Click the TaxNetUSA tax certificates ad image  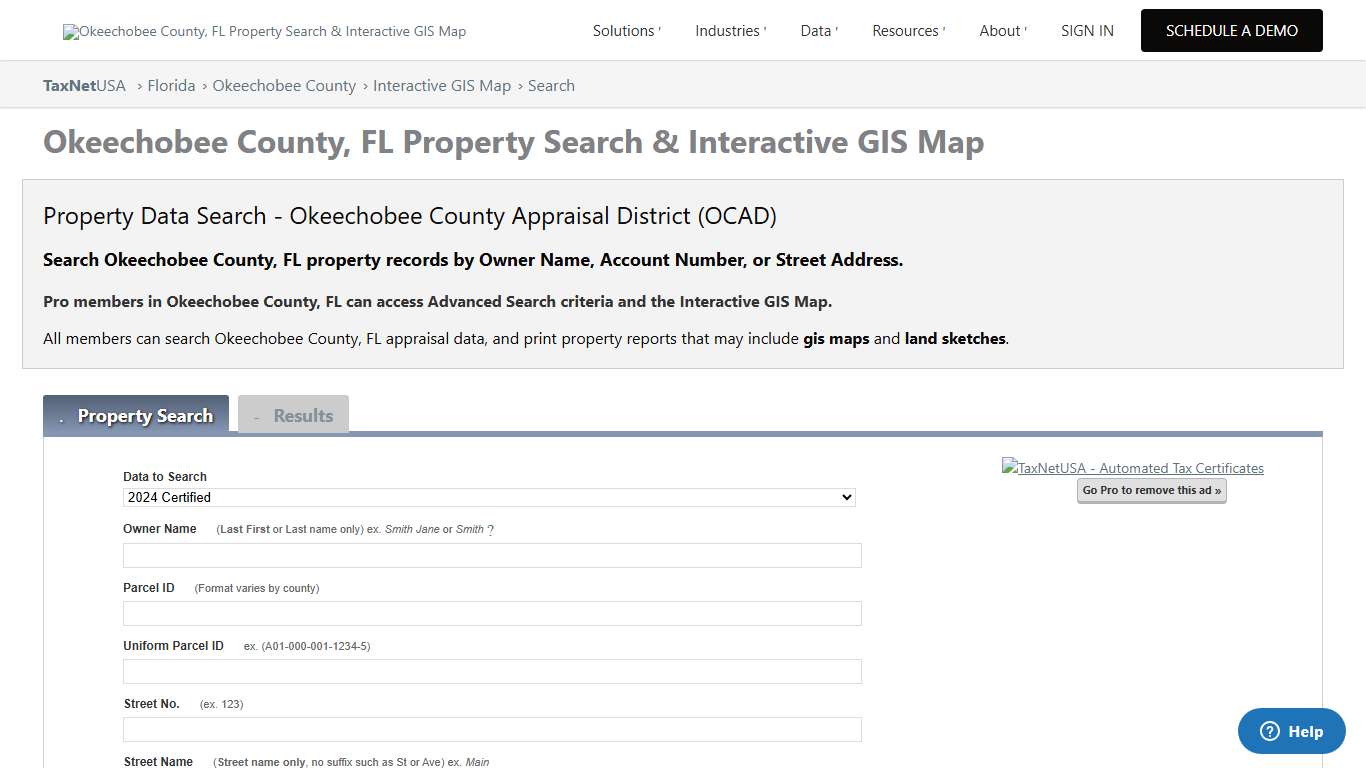[x=1132, y=467]
